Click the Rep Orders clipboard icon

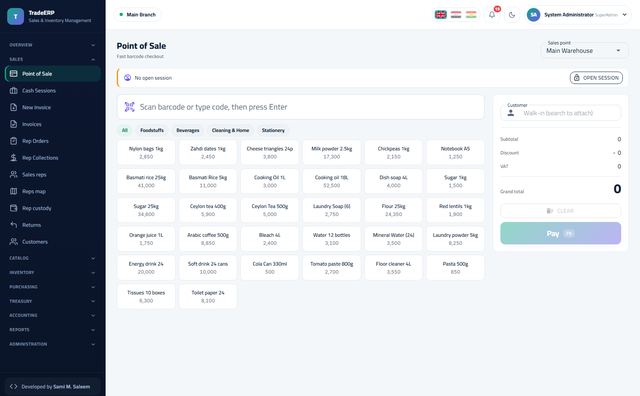[13, 141]
